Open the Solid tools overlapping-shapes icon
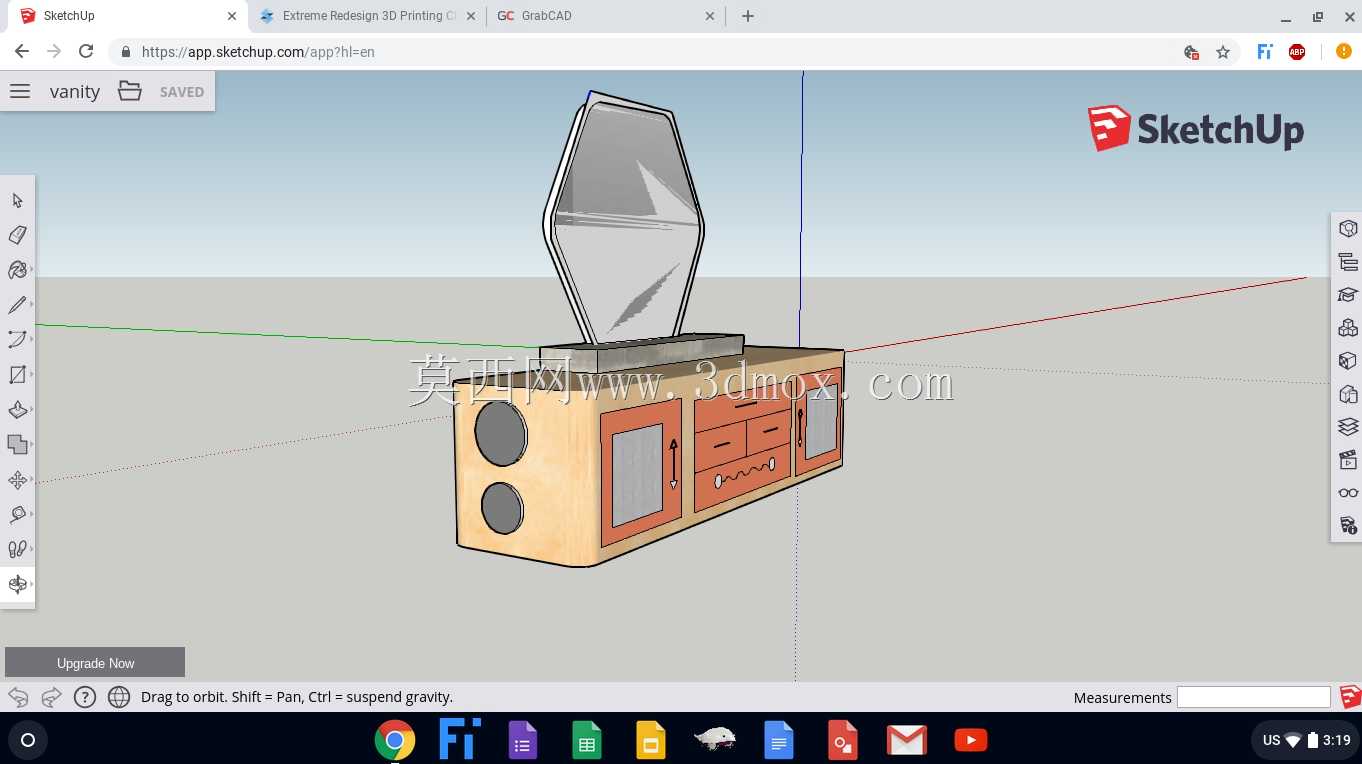The image size is (1362, 764). pyautogui.click(x=17, y=445)
